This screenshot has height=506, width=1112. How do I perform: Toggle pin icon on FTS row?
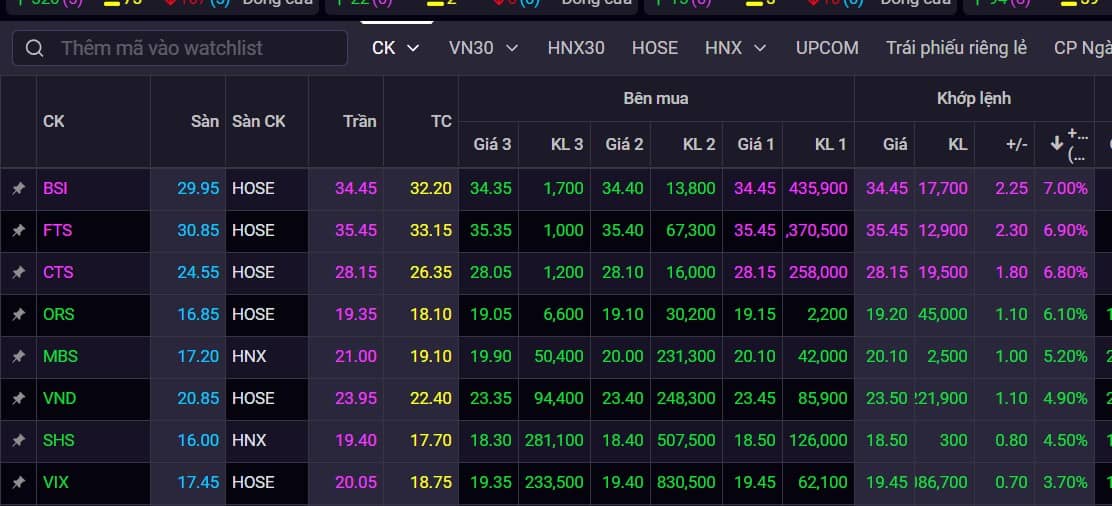(18, 231)
